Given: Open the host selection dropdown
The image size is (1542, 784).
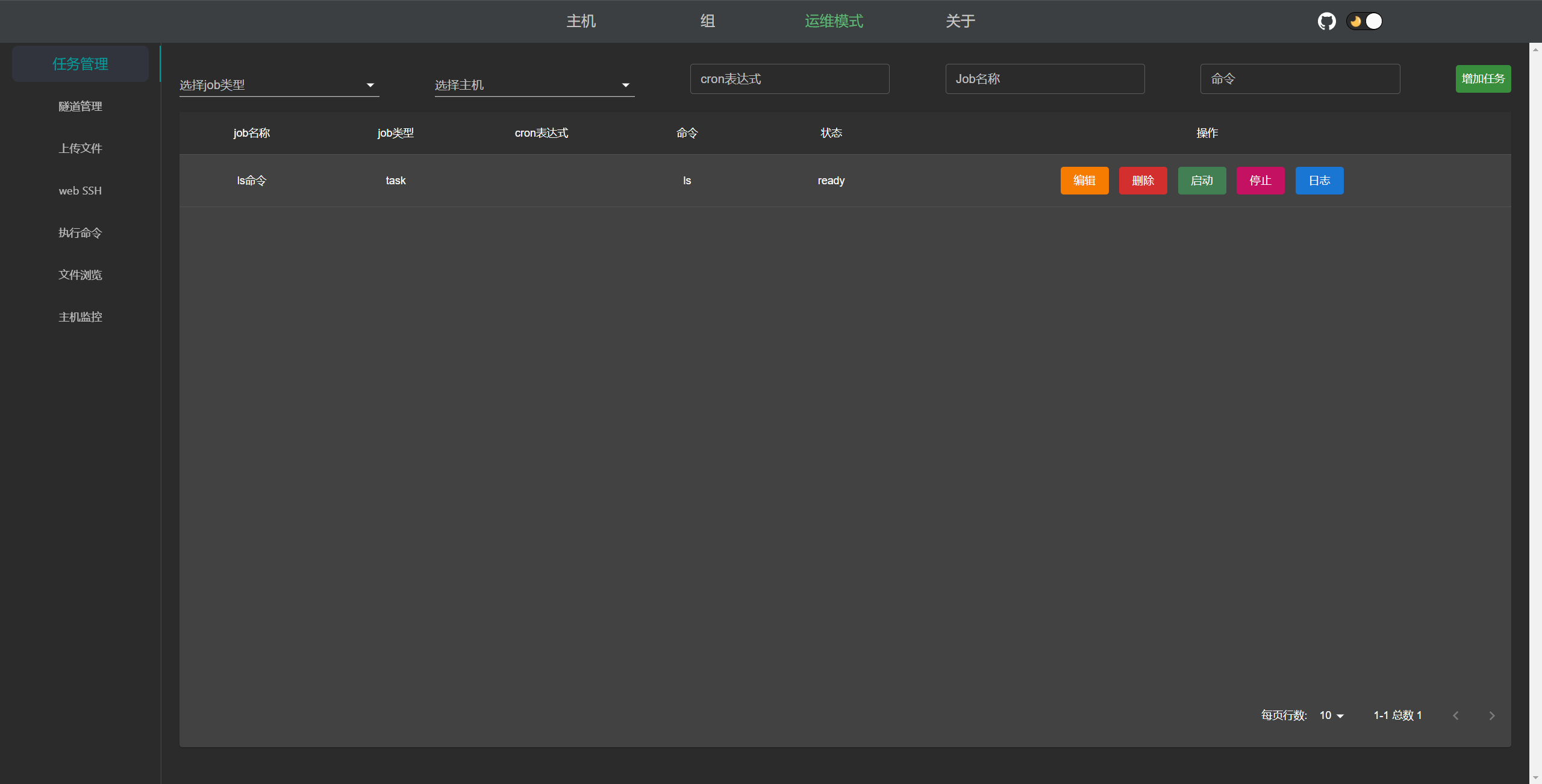Looking at the screenshot, I should pos(534,85).
